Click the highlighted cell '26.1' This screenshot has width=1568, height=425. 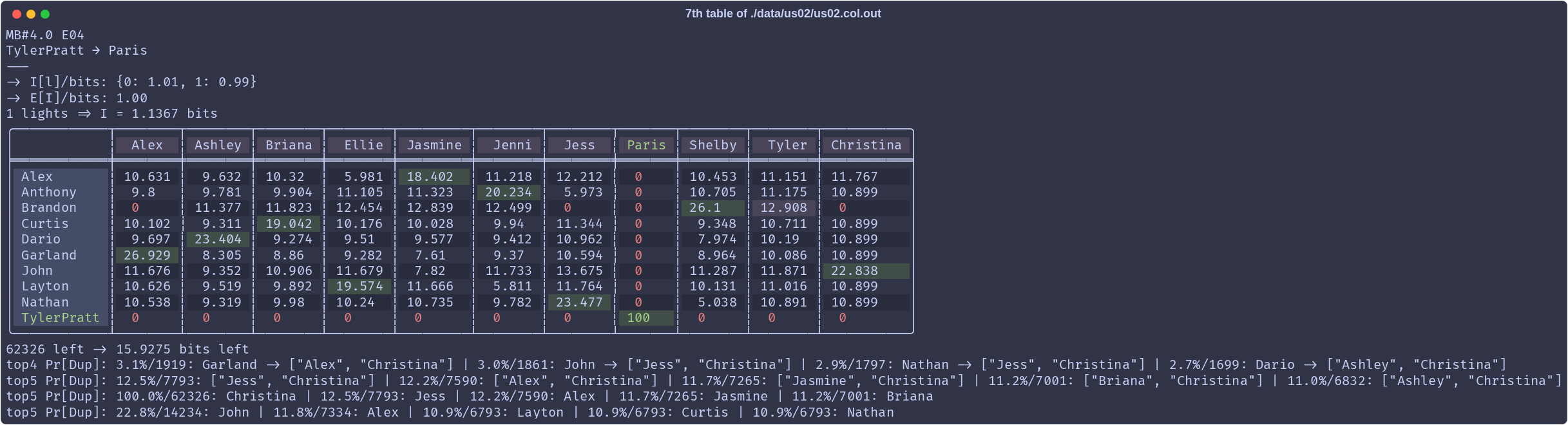[x=713, y=207]
